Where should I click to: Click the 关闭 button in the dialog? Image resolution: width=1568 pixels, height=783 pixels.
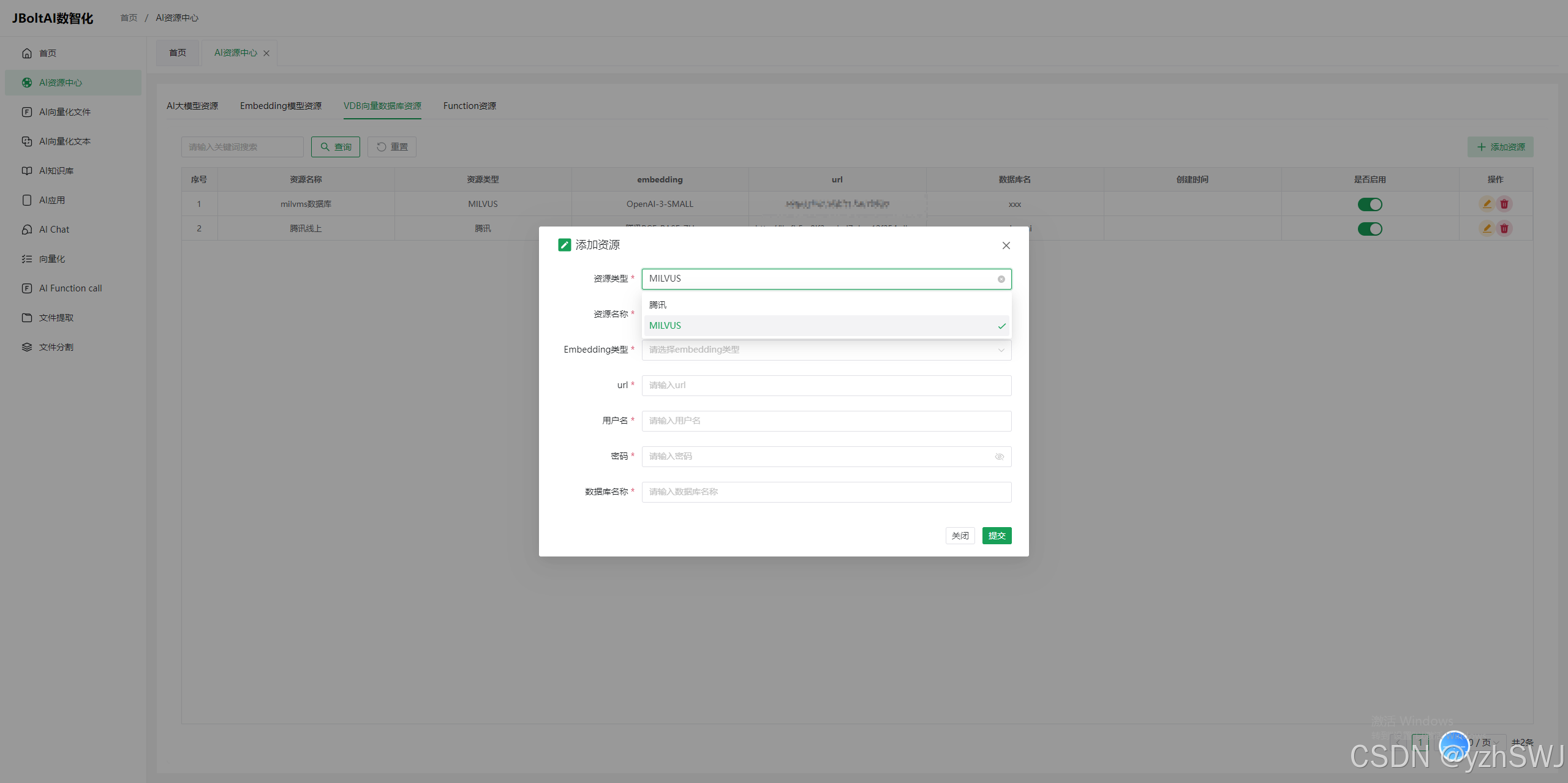pyautogui.click(x=960, y=536)
